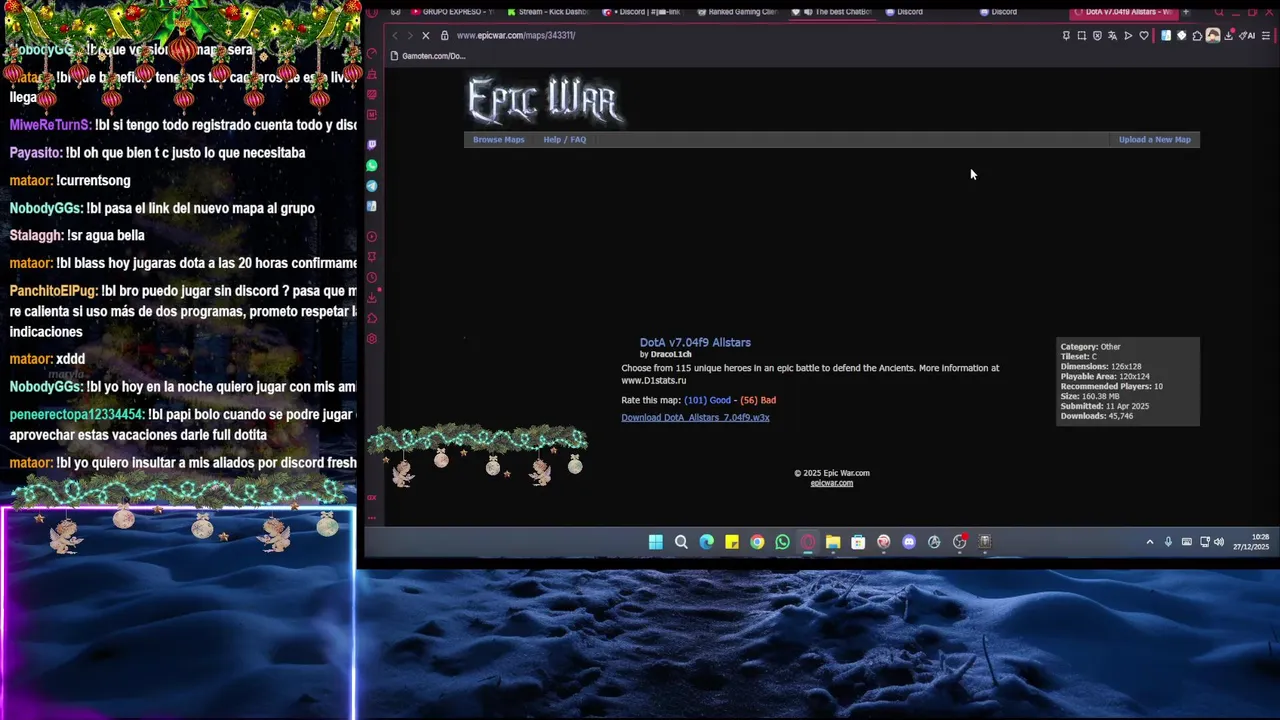Screen dimensions: 1280x720
Task: Rate this map as Bad
Action: click(x=758, y=400)
